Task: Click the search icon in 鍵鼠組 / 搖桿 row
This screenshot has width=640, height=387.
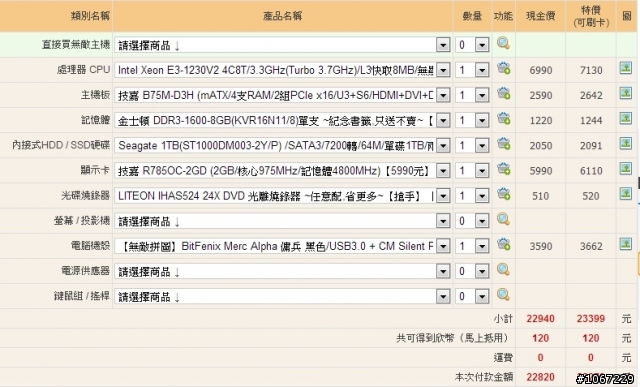Action: click(x=503, y=295)
